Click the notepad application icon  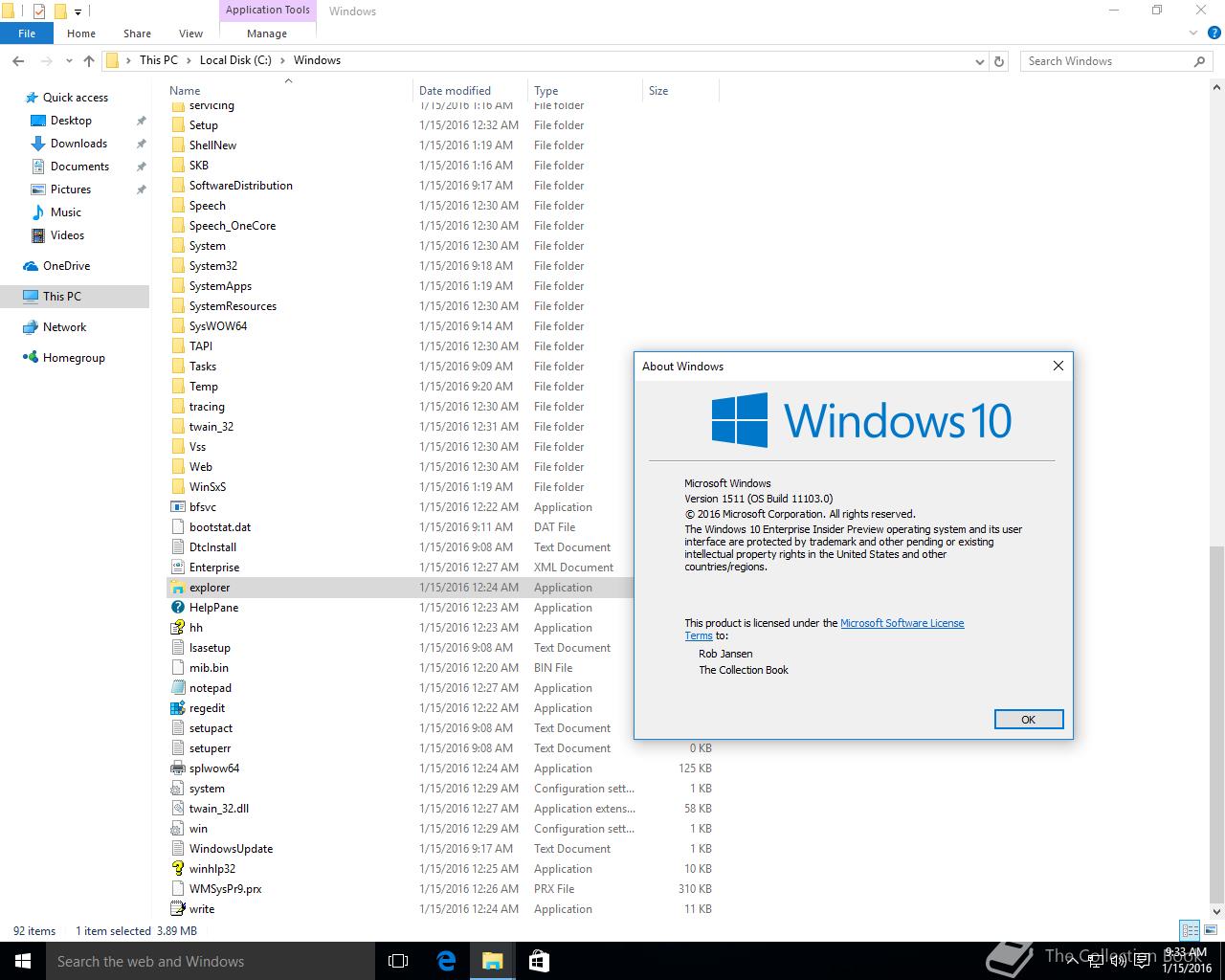pos(177,688)
